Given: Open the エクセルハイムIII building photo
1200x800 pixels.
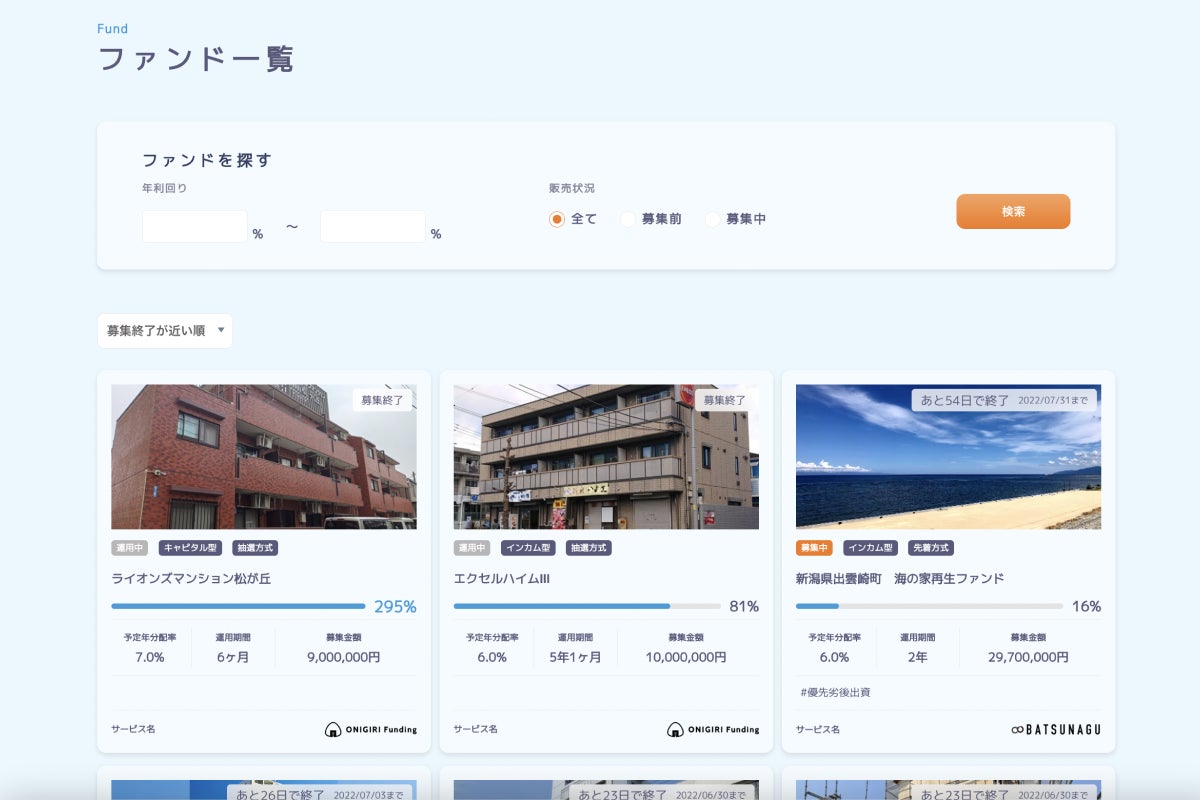Looking at the screenshot, I should click(x=606, y=457).
